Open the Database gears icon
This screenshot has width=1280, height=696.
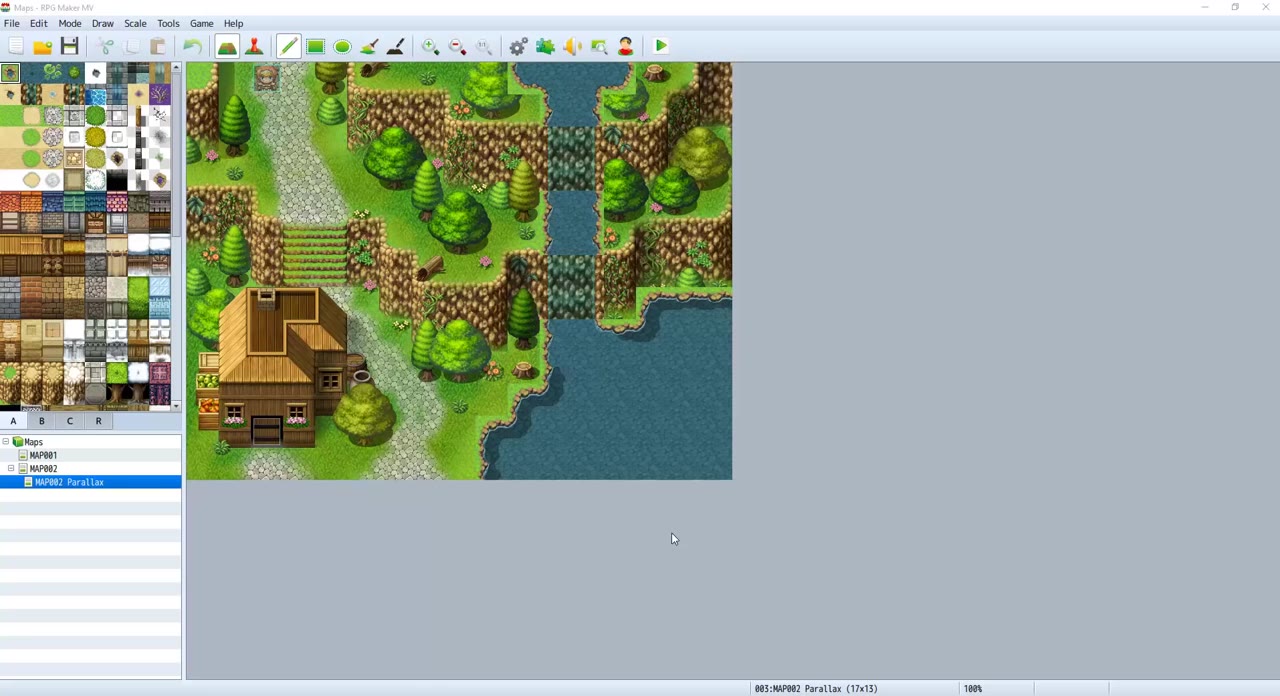click(518, 46)
